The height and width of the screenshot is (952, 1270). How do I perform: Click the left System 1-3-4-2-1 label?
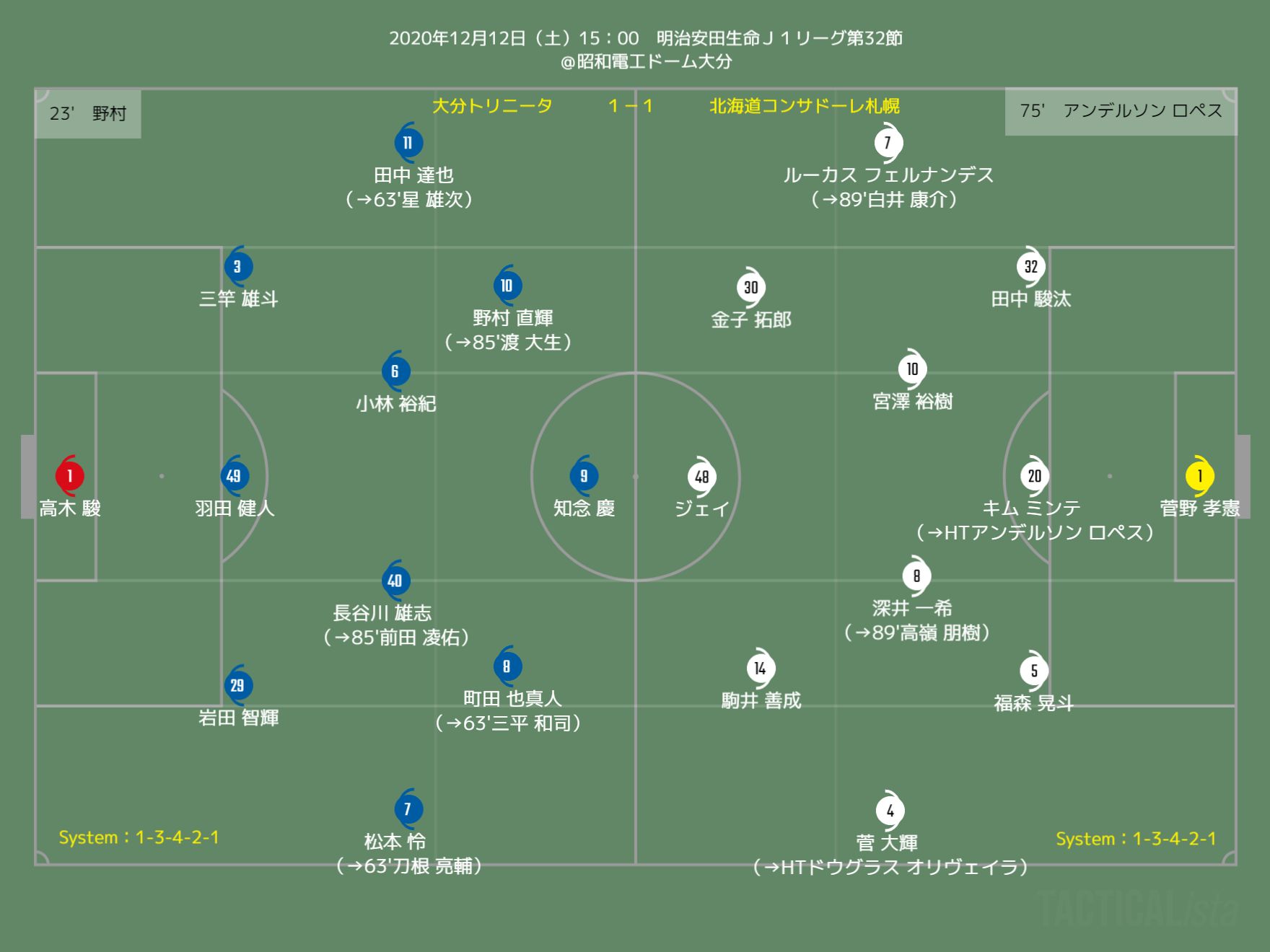[139, 837]
